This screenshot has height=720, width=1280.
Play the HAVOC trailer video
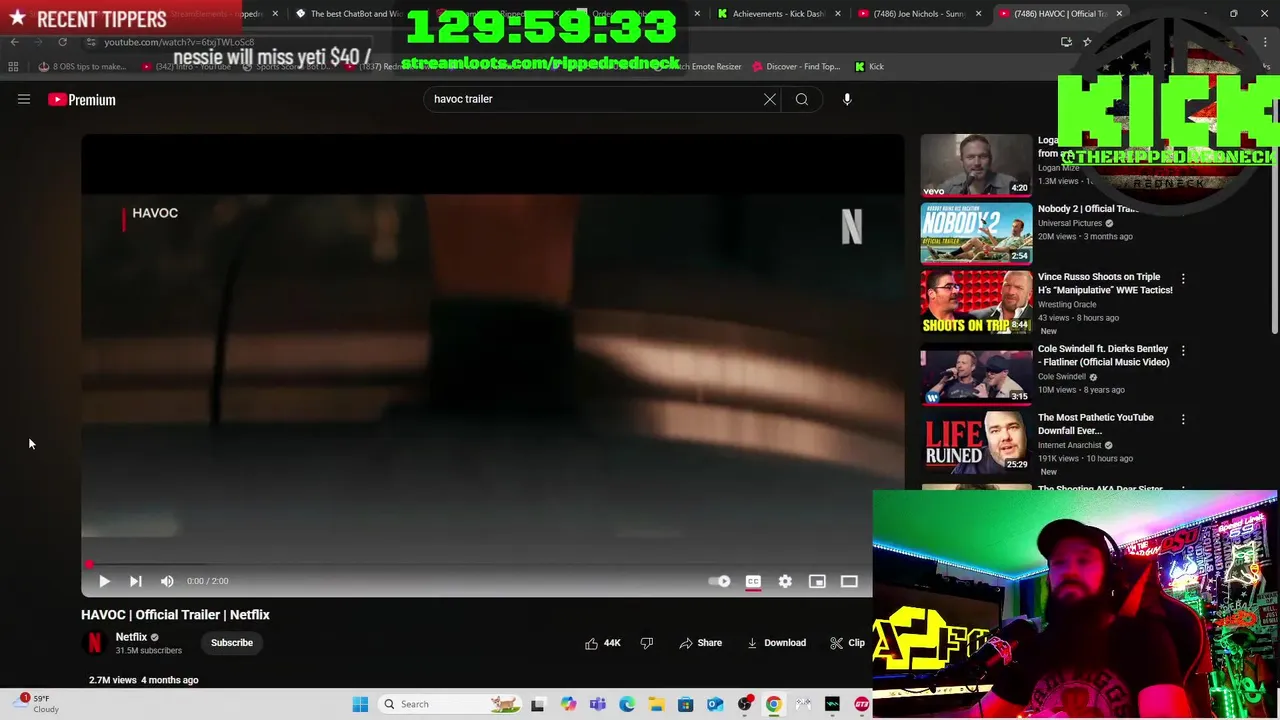click(104, 581)
